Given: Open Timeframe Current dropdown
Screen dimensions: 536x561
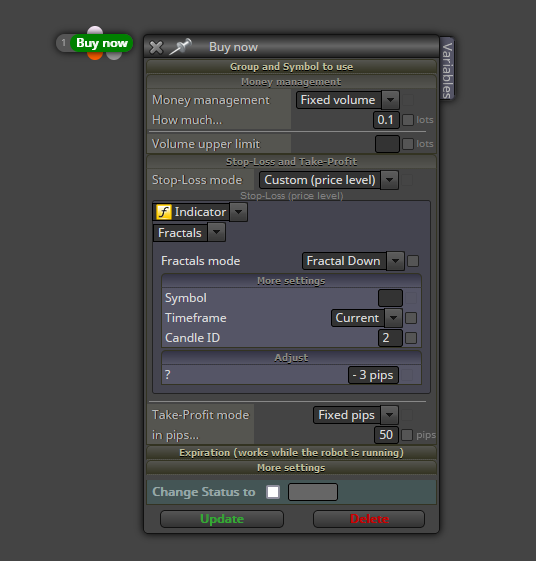Looking at the screenshot, I should (x=367, y=318).
